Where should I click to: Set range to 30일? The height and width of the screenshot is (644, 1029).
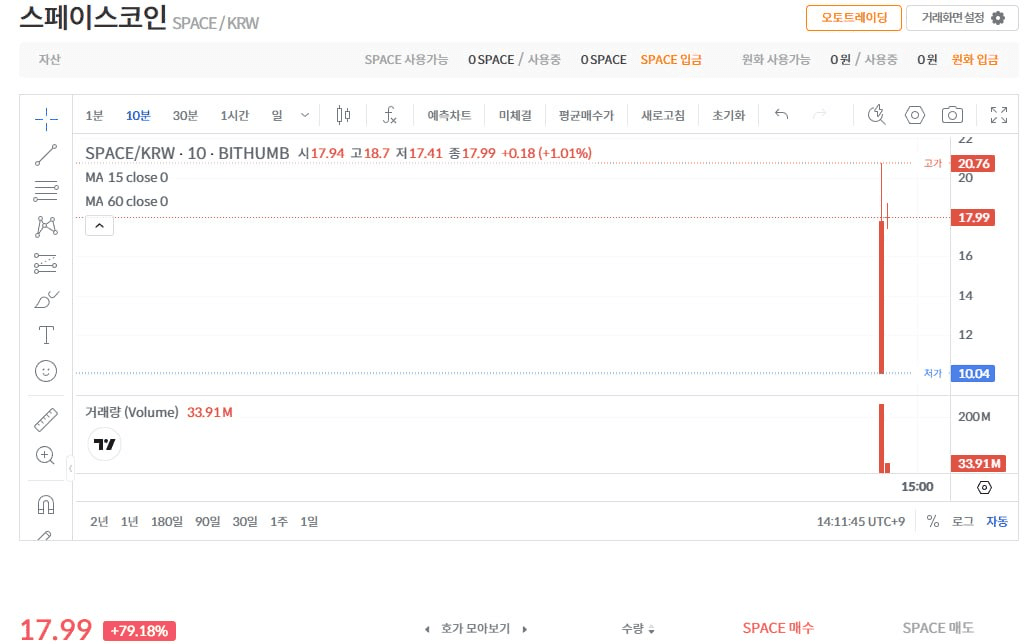coord(245,521)
